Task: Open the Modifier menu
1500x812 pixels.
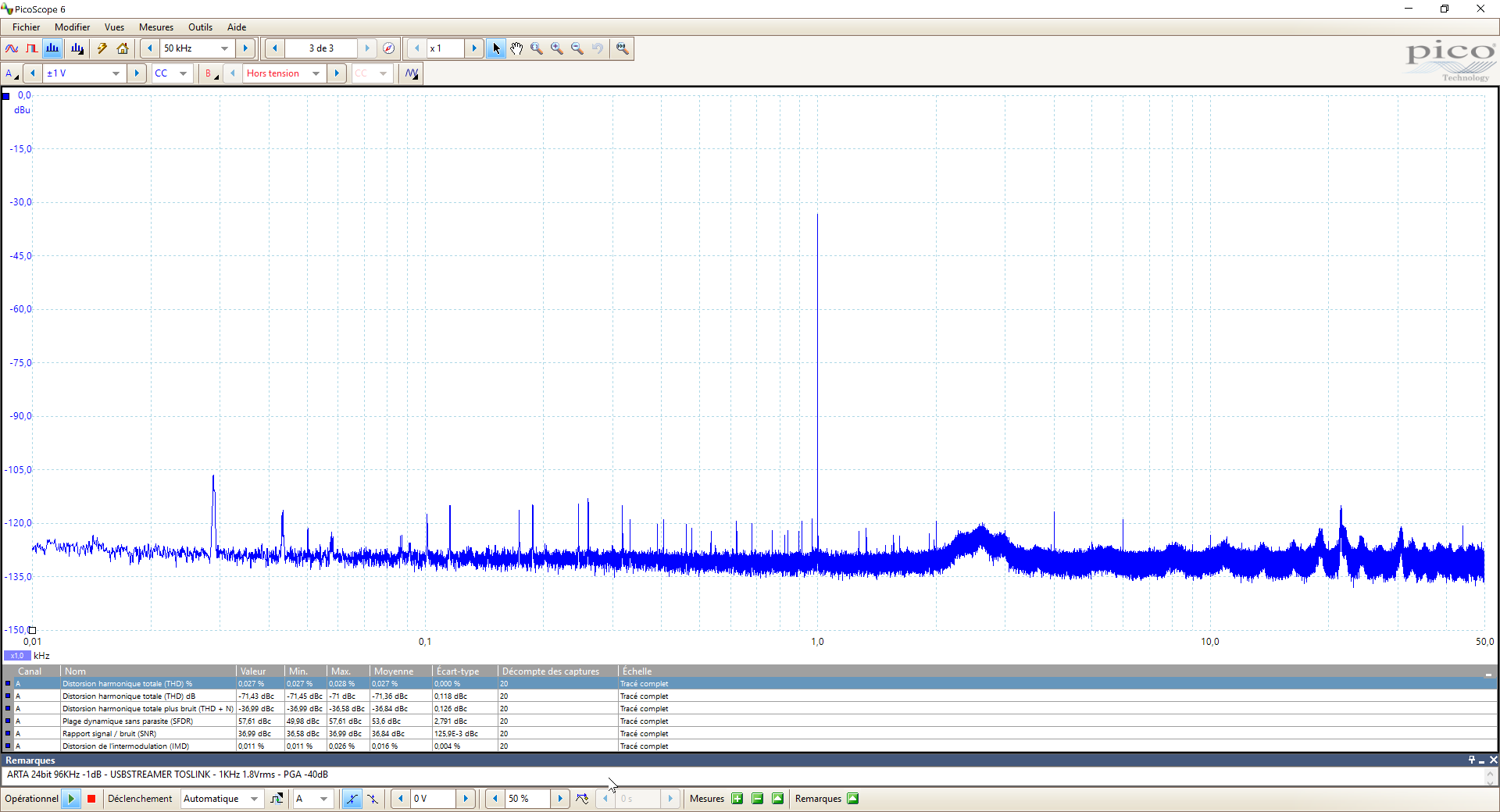Action: point(72,27)
